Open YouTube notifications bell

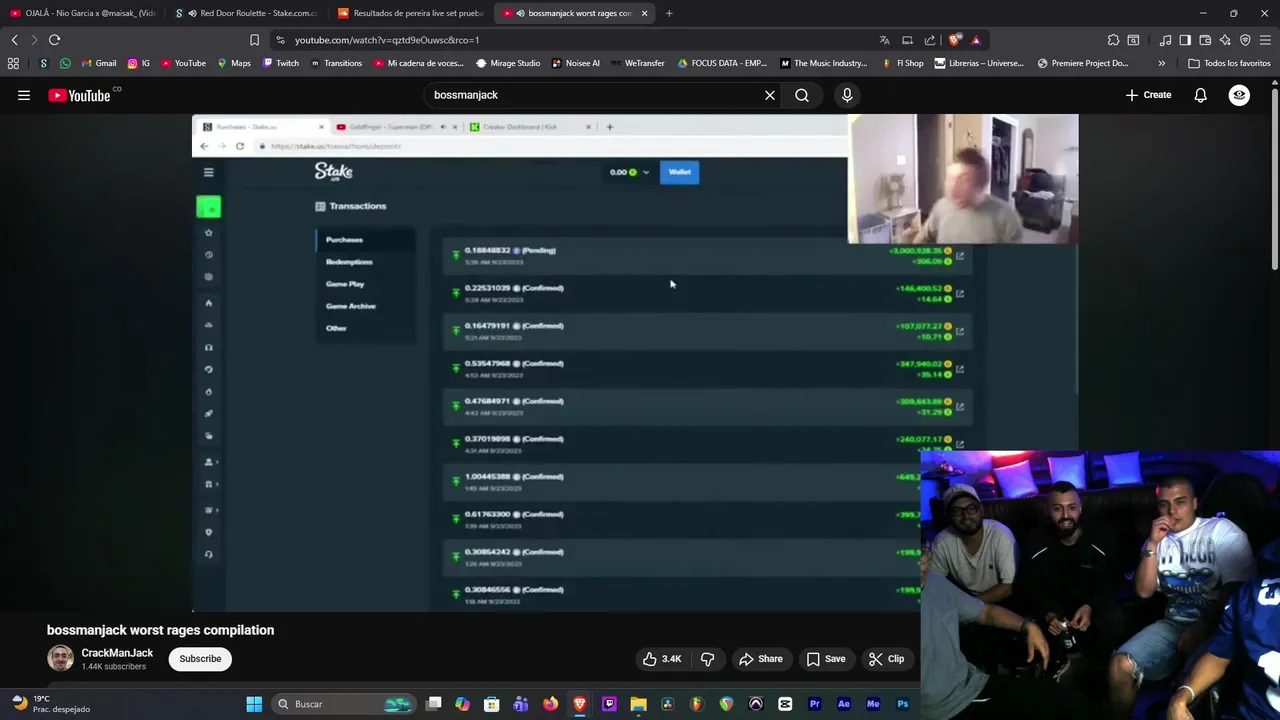[1200, 95]
